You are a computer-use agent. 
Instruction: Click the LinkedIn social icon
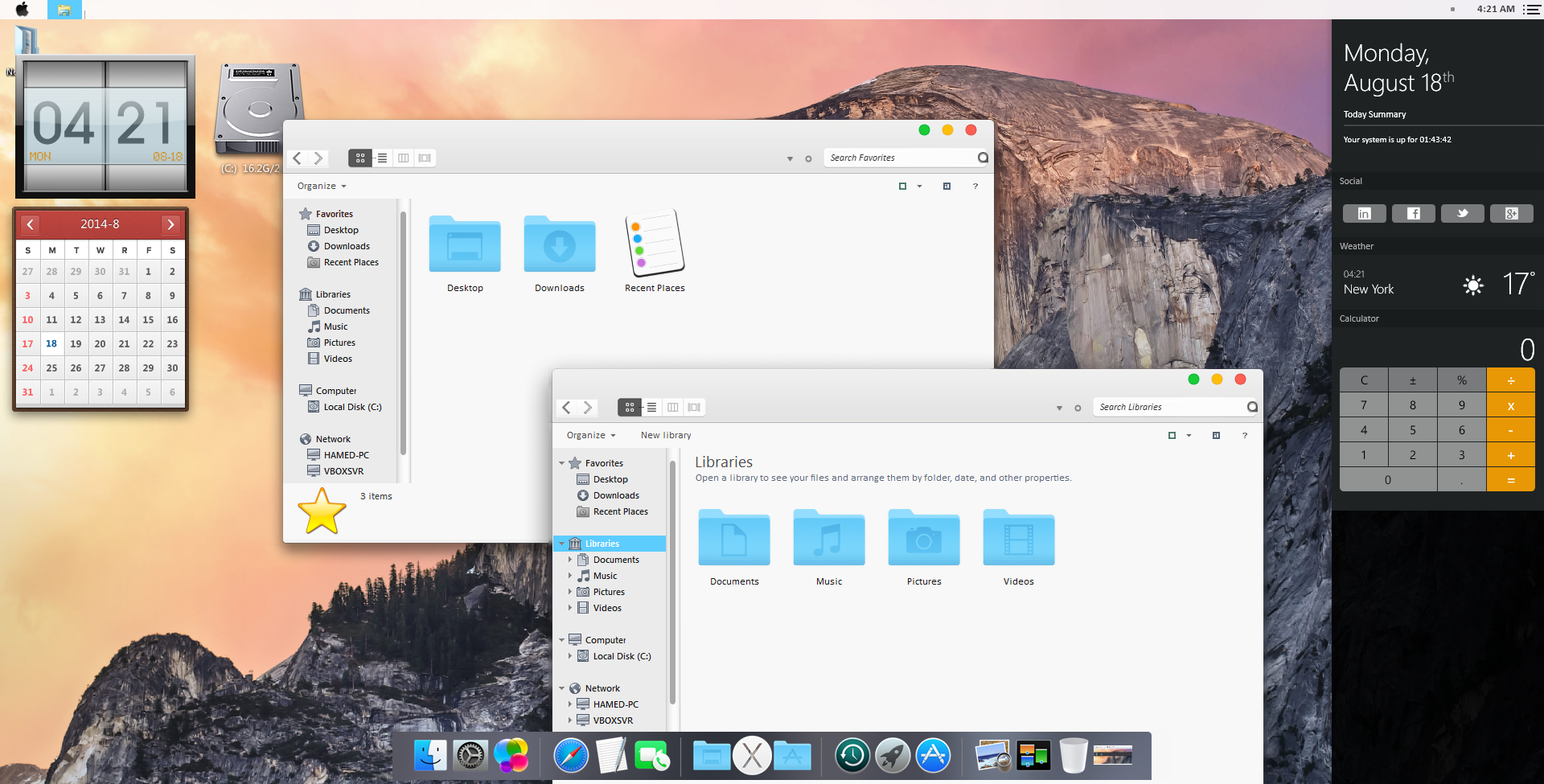[x=1364, y=213]
